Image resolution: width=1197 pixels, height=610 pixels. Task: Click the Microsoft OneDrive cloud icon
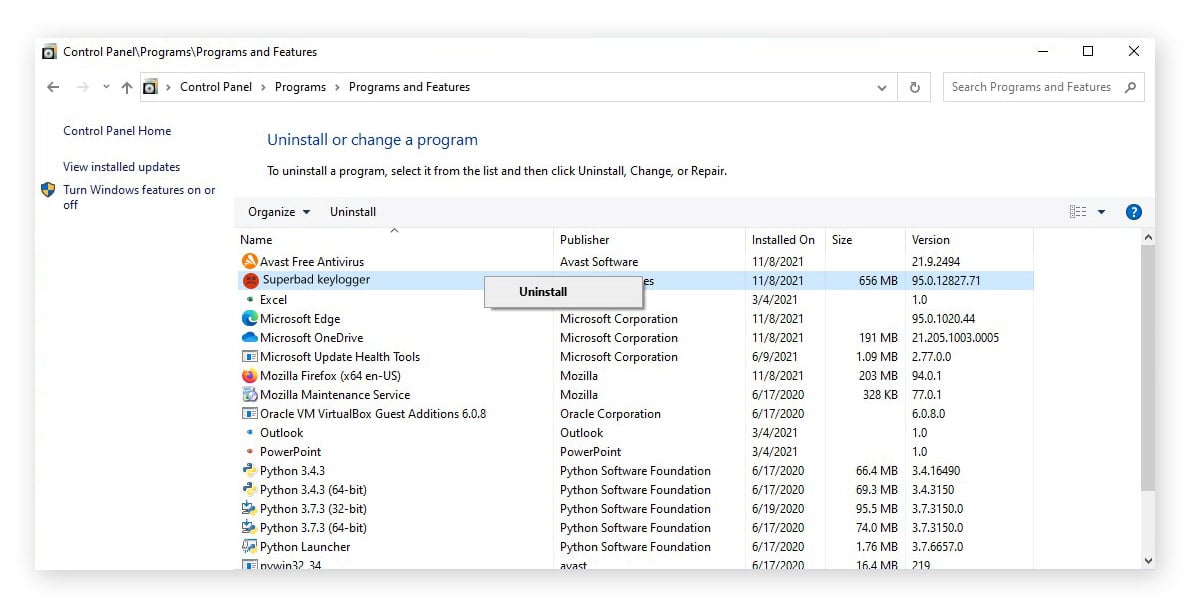point(249,337)
